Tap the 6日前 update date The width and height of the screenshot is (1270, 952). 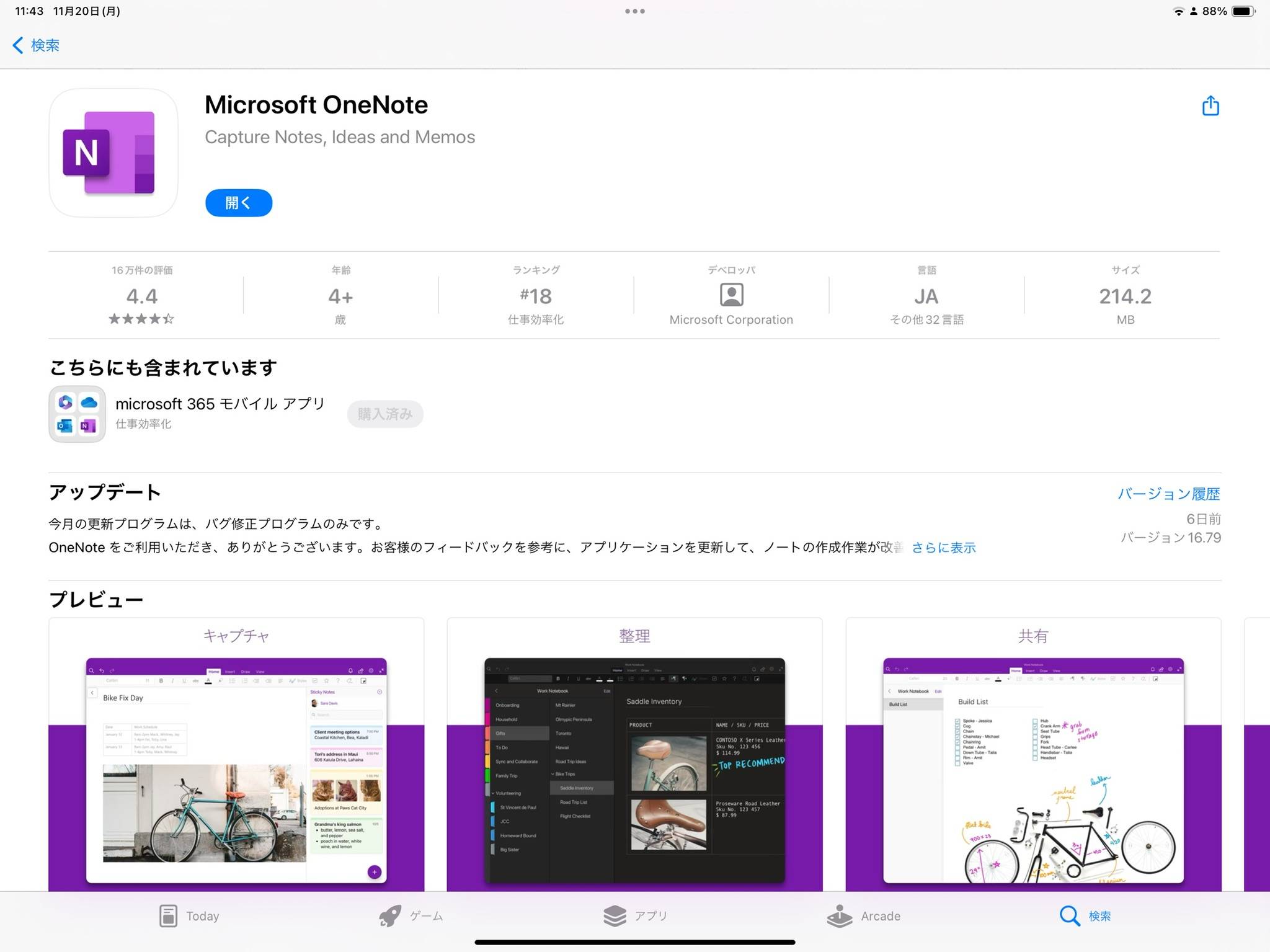click(x=1204, y=519)
